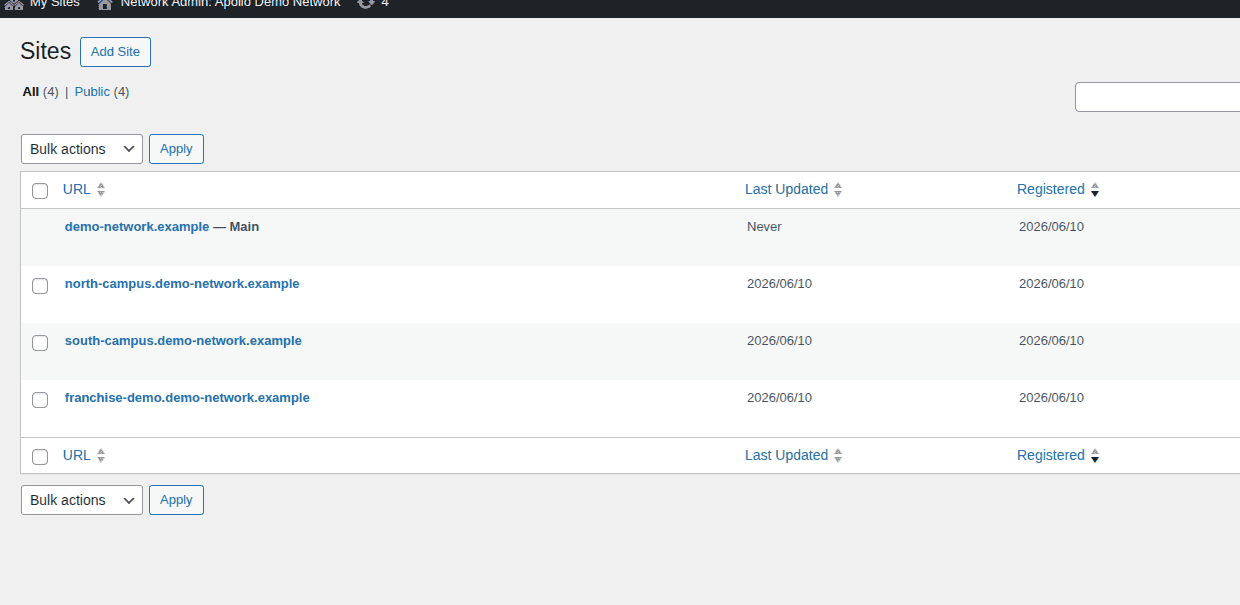Select the north-campus.demo-network.example checkbox

click(40, 286)
